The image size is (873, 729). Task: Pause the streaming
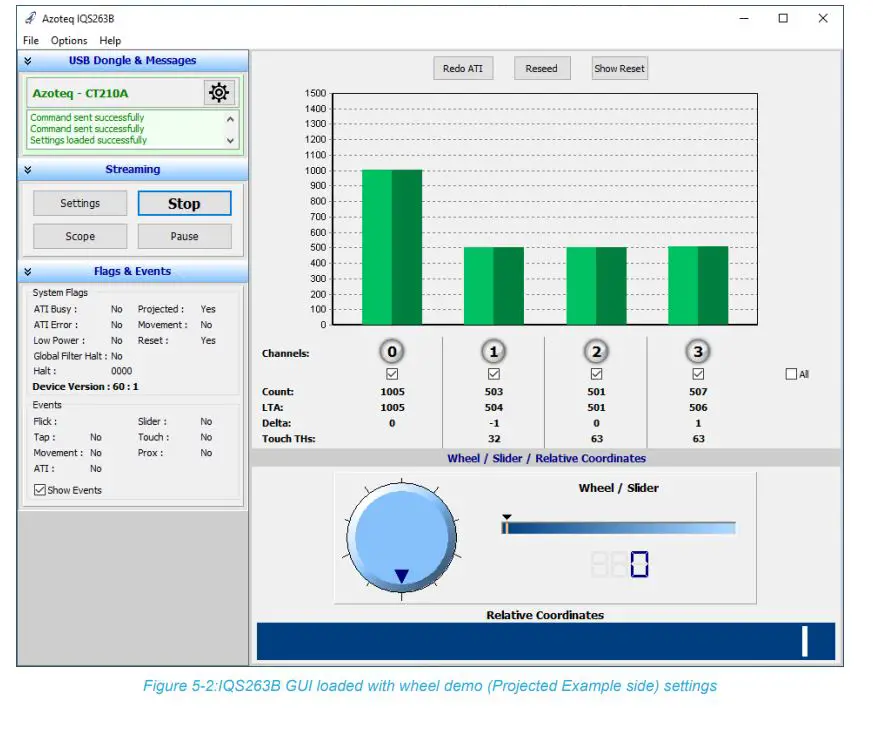(184, 236)
